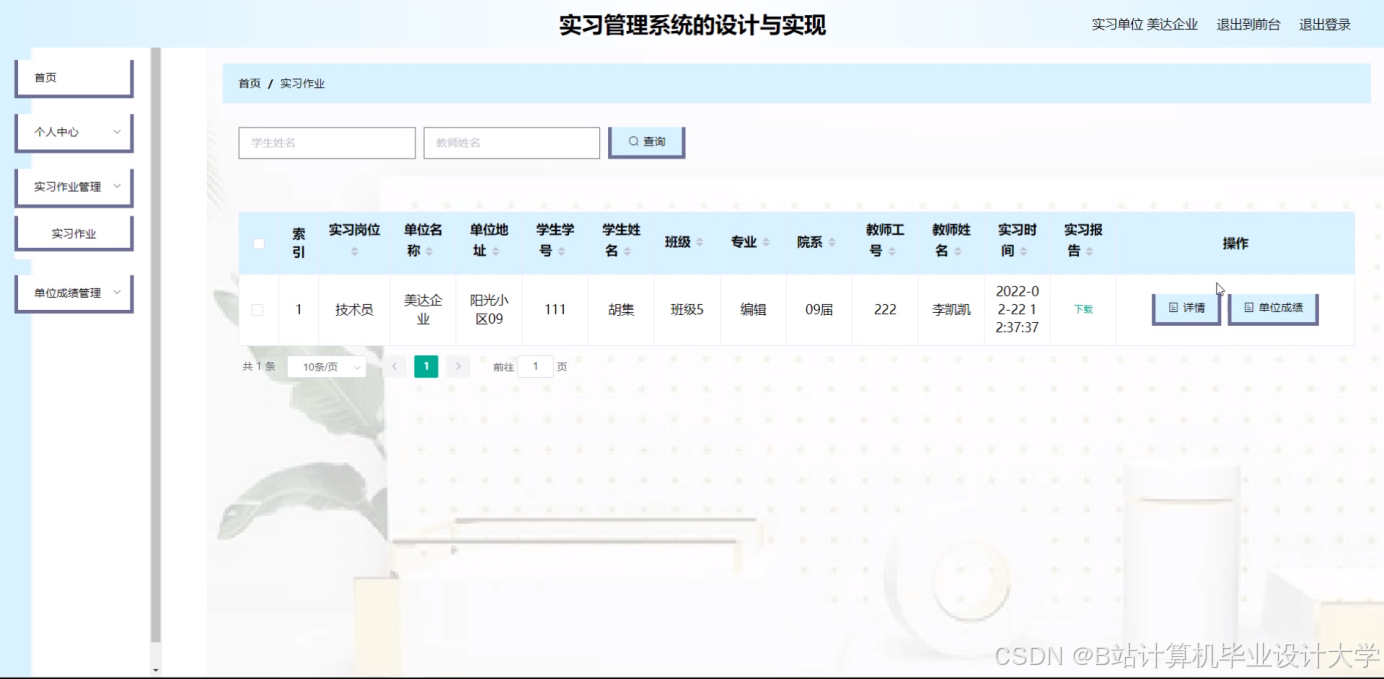Click the 2022-02-22 12:37:37 time cell
1384x679 pixels.
1017,310
